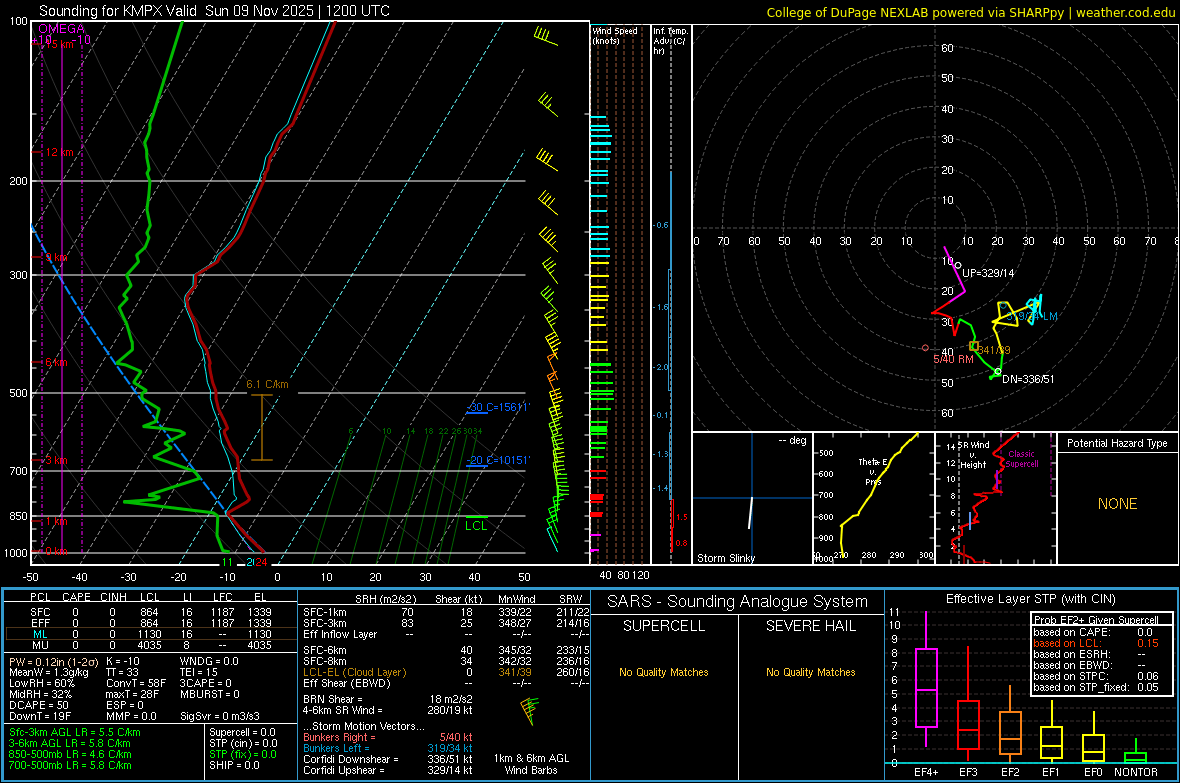The width and height of the screenshot is (1180, 783).
Task: Click the SigSvr = 0 m3/s3 value
Action: click(x=220, y=717)
